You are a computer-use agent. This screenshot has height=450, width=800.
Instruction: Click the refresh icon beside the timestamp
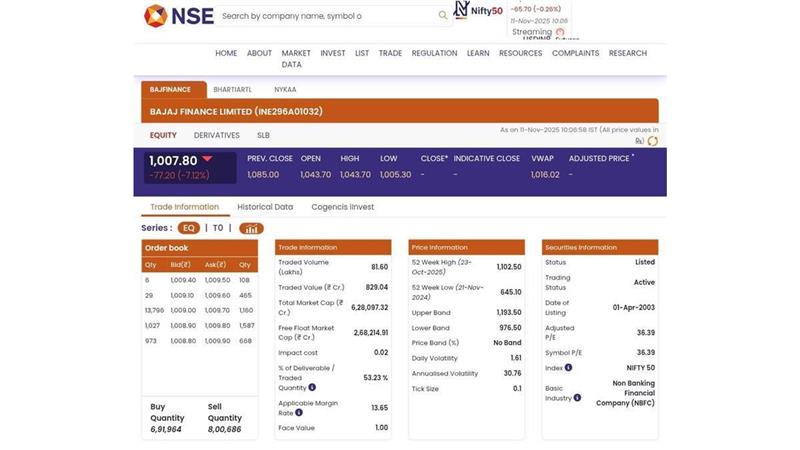[x=653, y=141]
